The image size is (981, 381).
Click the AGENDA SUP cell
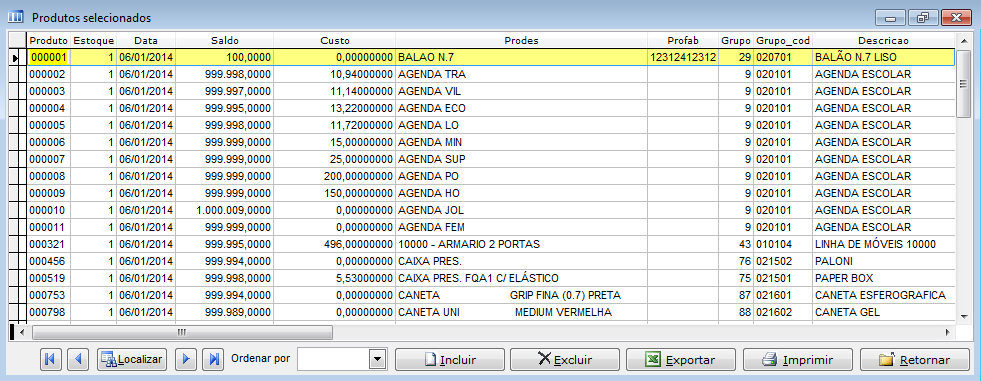pos(521,159)
